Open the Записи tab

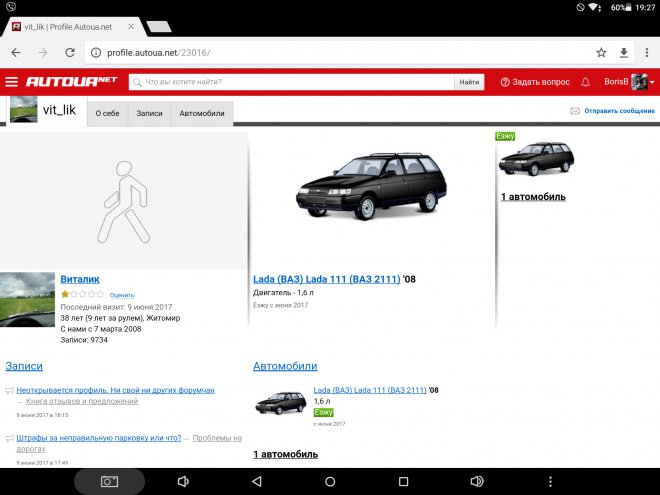[x=149, y=114]
